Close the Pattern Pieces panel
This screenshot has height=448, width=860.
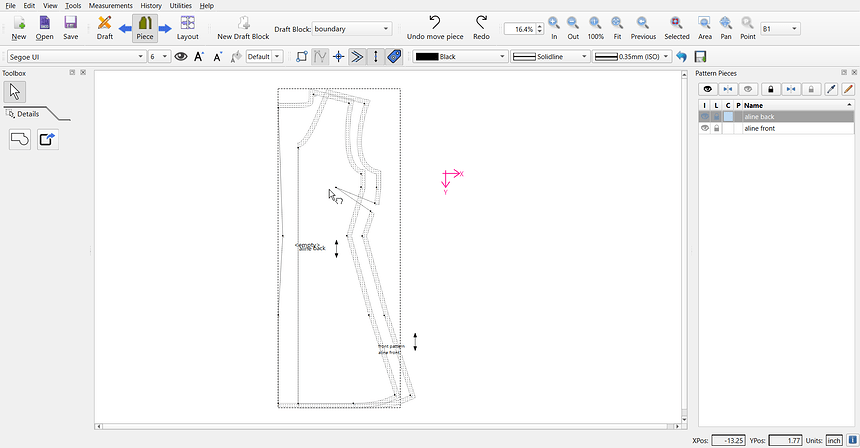point(853,72)
